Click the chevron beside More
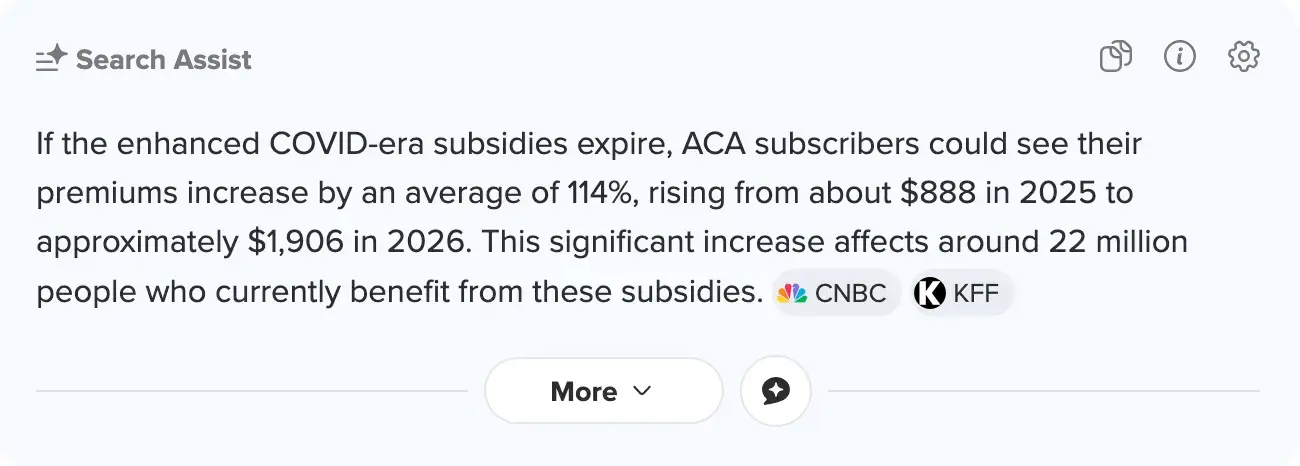Screen dimensions: 1300x466 643,391
